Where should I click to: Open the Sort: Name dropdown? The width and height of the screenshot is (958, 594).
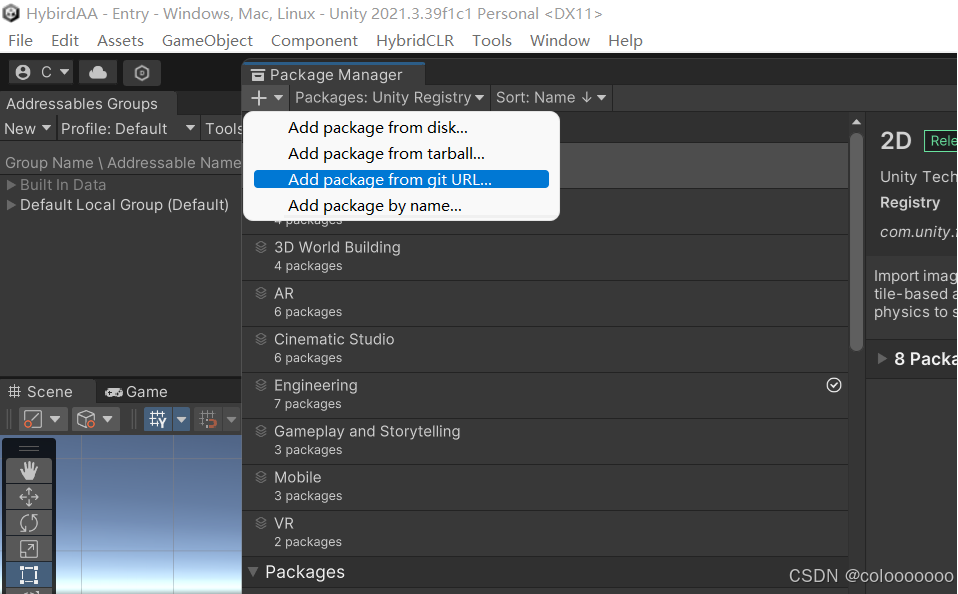click(550, 98)
